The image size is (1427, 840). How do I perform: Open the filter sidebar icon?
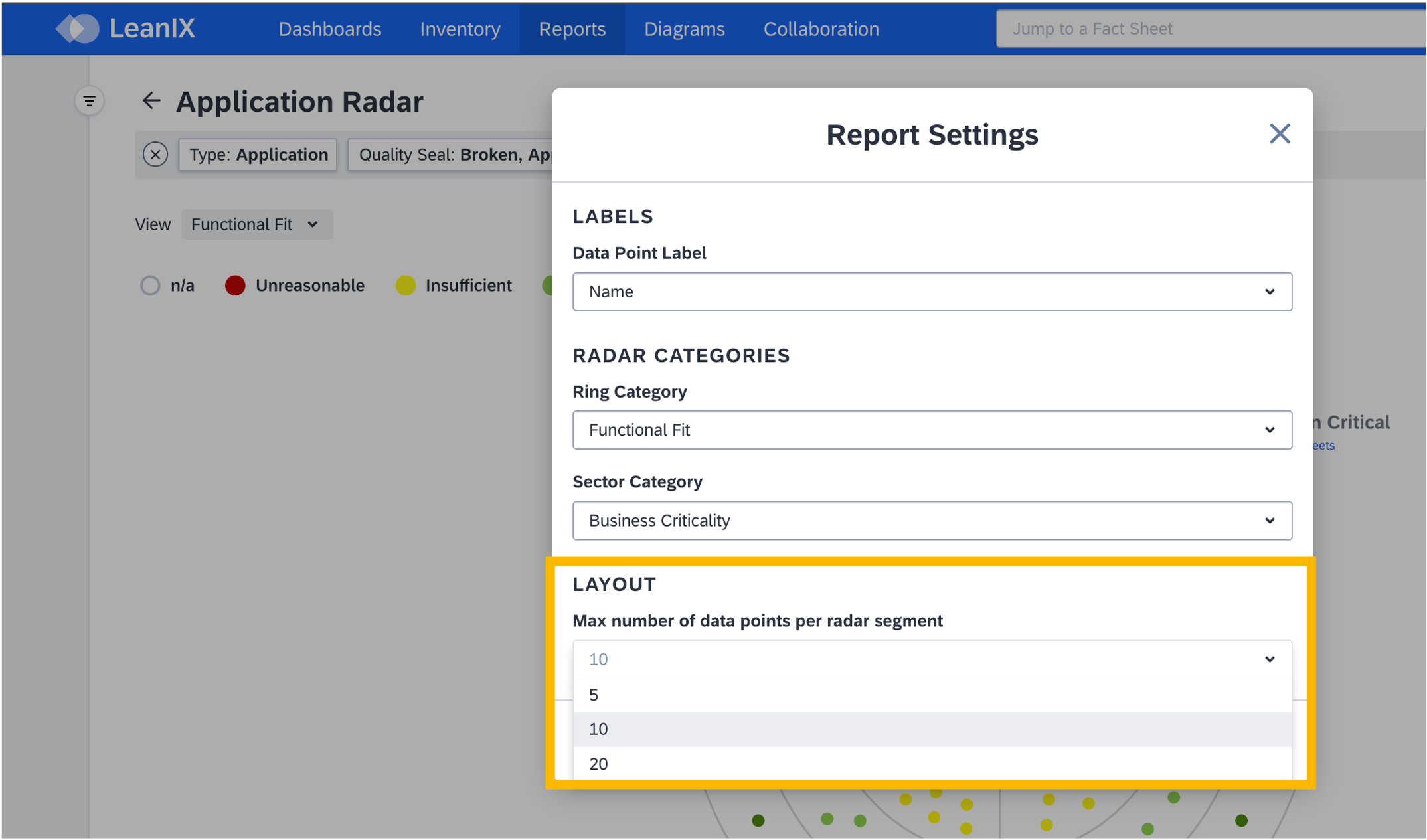click(x=89, y=101)
